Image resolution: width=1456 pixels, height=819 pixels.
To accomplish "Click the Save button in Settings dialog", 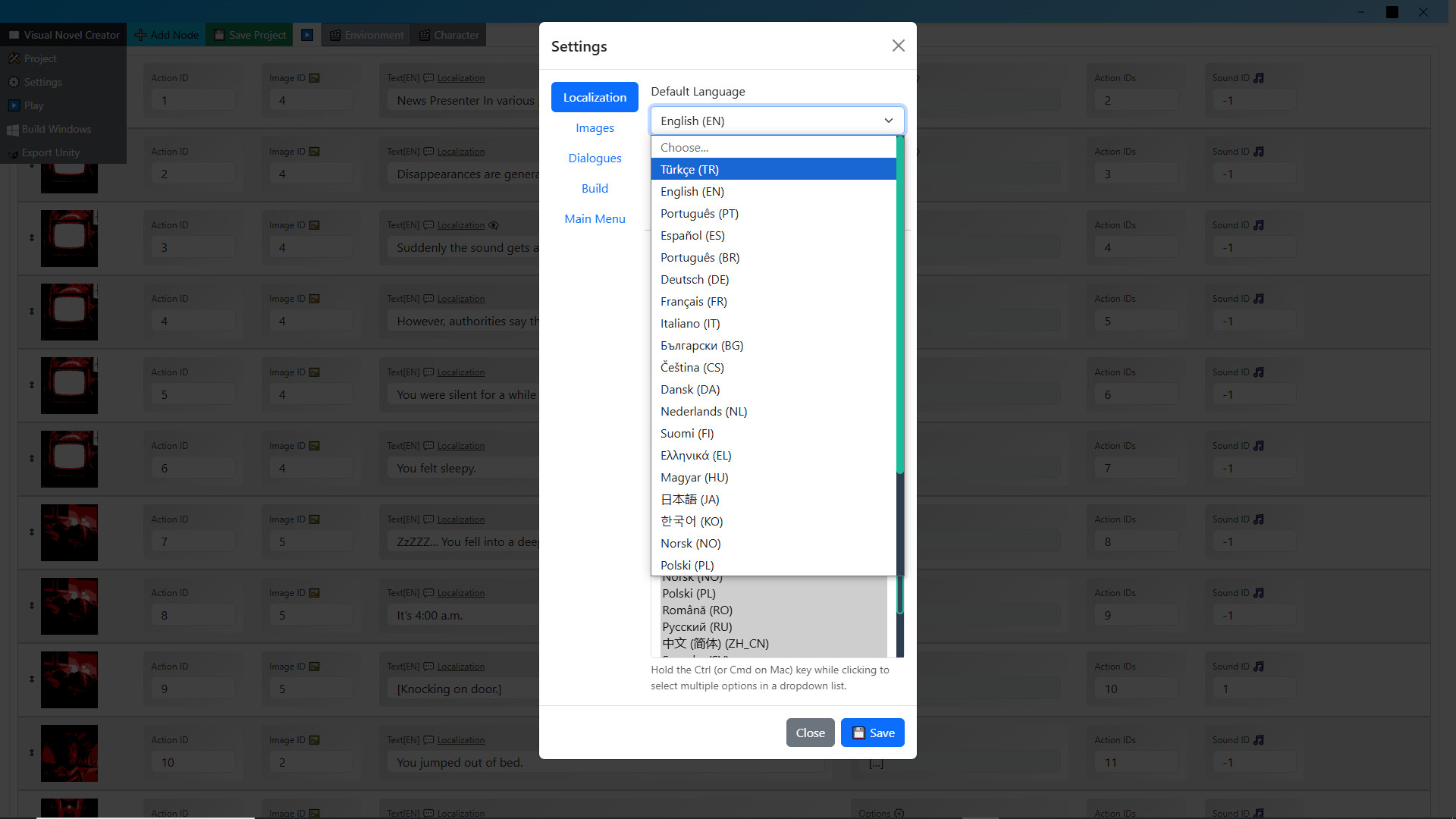I will coord(872,733).
